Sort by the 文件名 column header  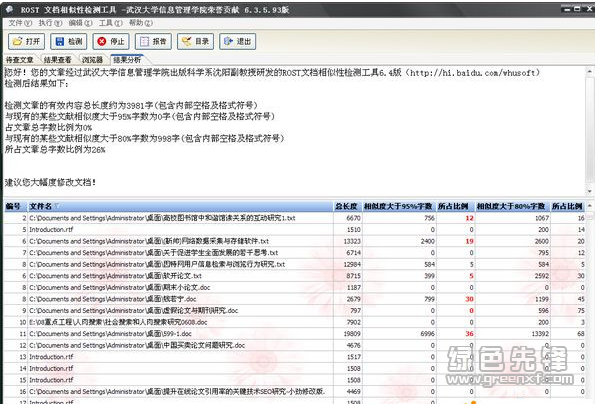(x=180, y=206)
